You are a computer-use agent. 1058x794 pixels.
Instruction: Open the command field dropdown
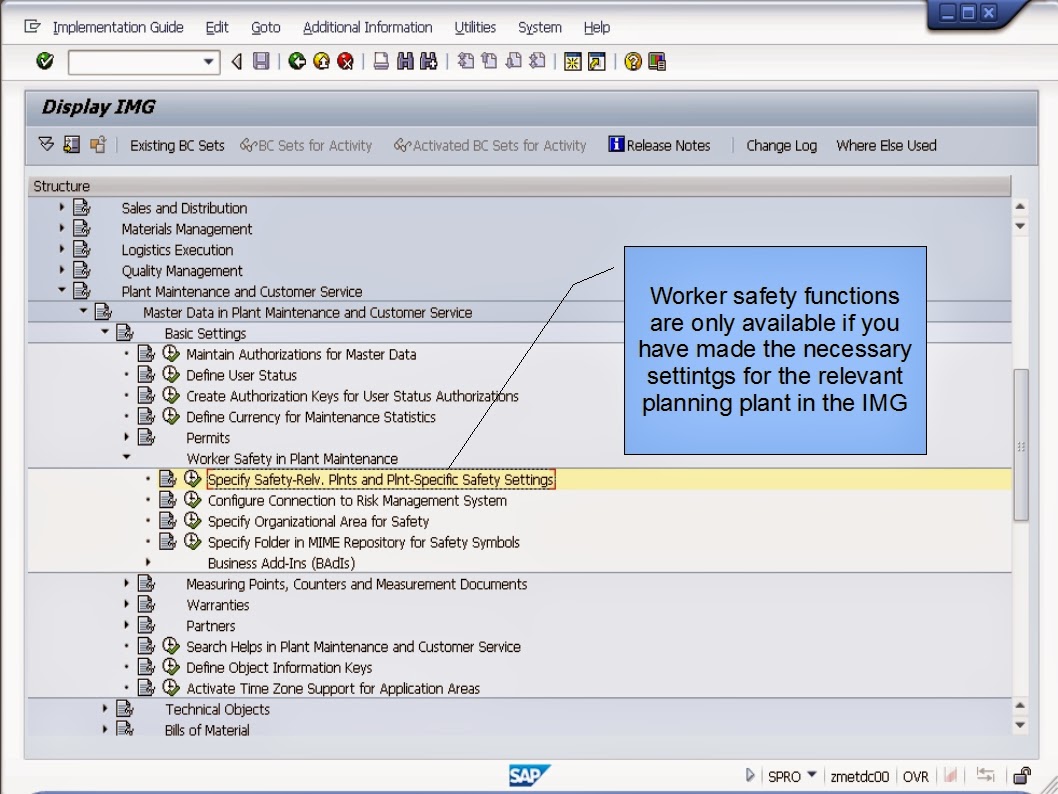(210, 62)
